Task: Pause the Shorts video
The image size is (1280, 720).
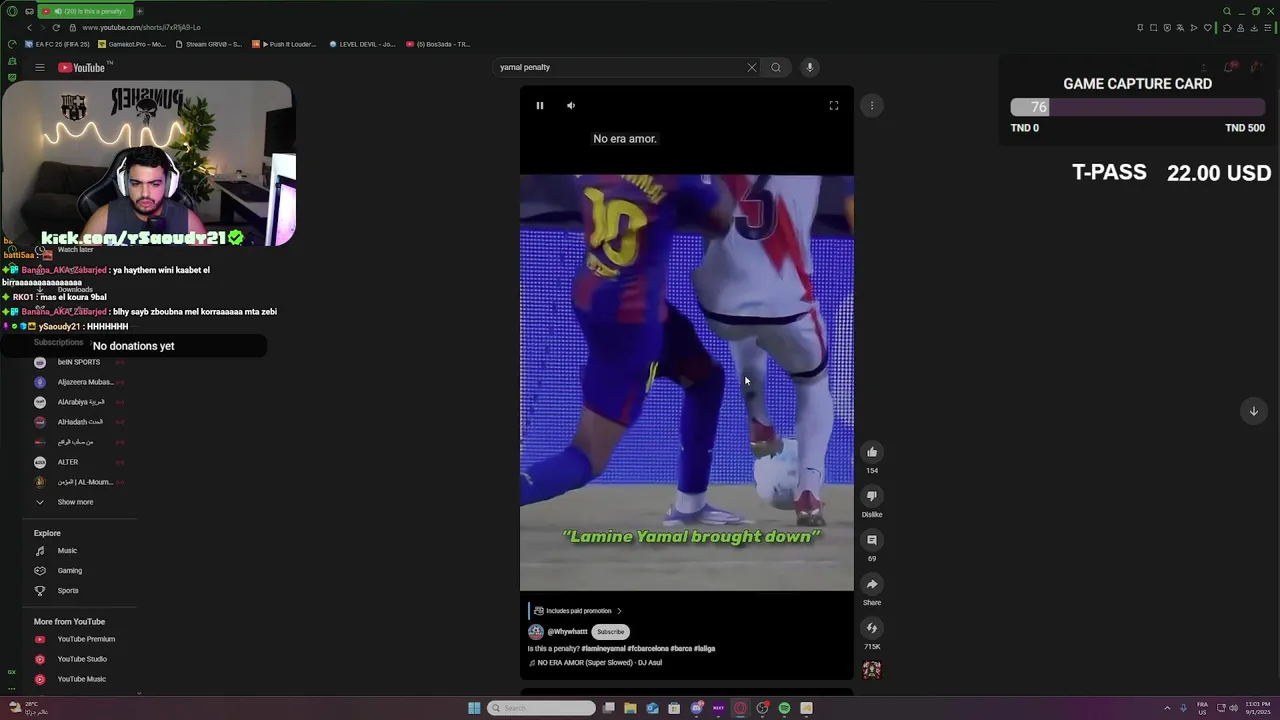Action: pyautogui.click(x=540, y=105)
